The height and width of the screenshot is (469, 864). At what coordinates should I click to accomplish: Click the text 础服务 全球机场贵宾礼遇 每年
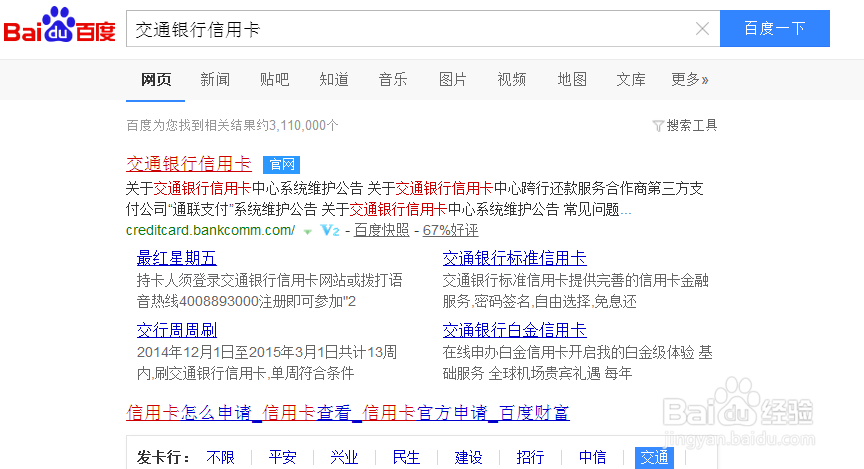tap(537, 374)
